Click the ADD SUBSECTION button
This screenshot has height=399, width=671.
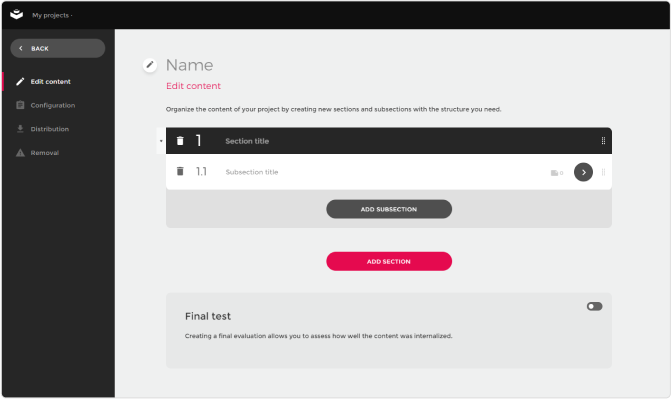pos(389,209)
